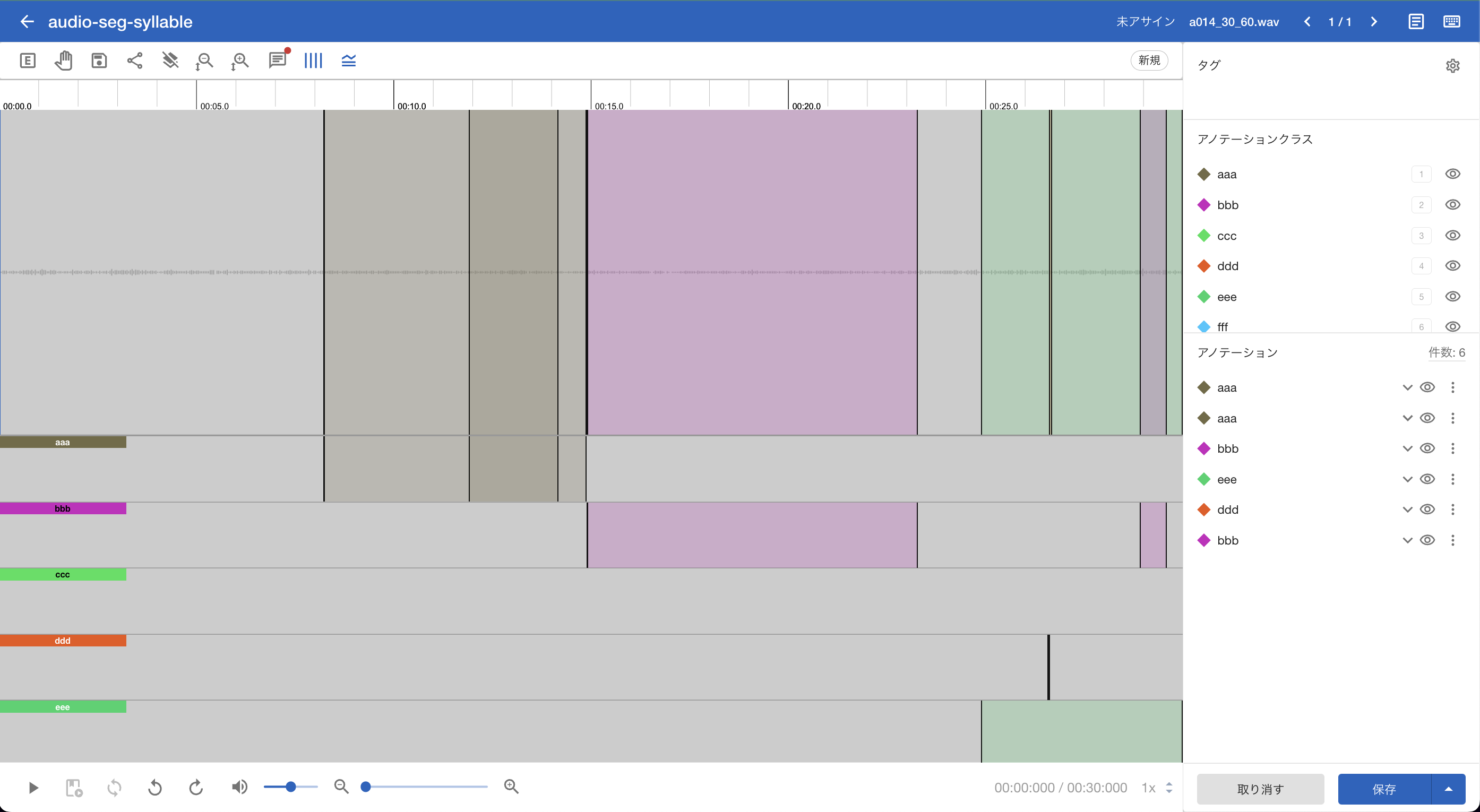Click the share nodes icon in toolbar
The height and width of the screenshot is (812, 1480).
134,61
